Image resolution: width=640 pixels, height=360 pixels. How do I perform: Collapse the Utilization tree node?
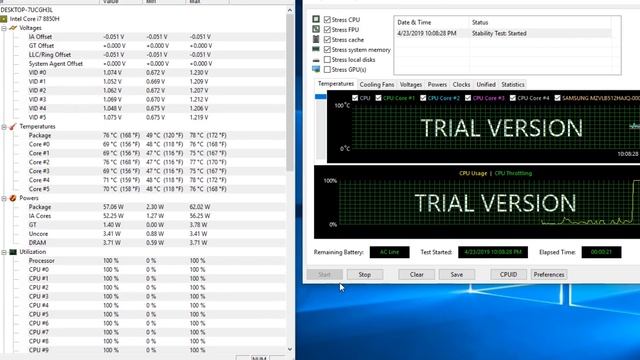pos(4,252)
